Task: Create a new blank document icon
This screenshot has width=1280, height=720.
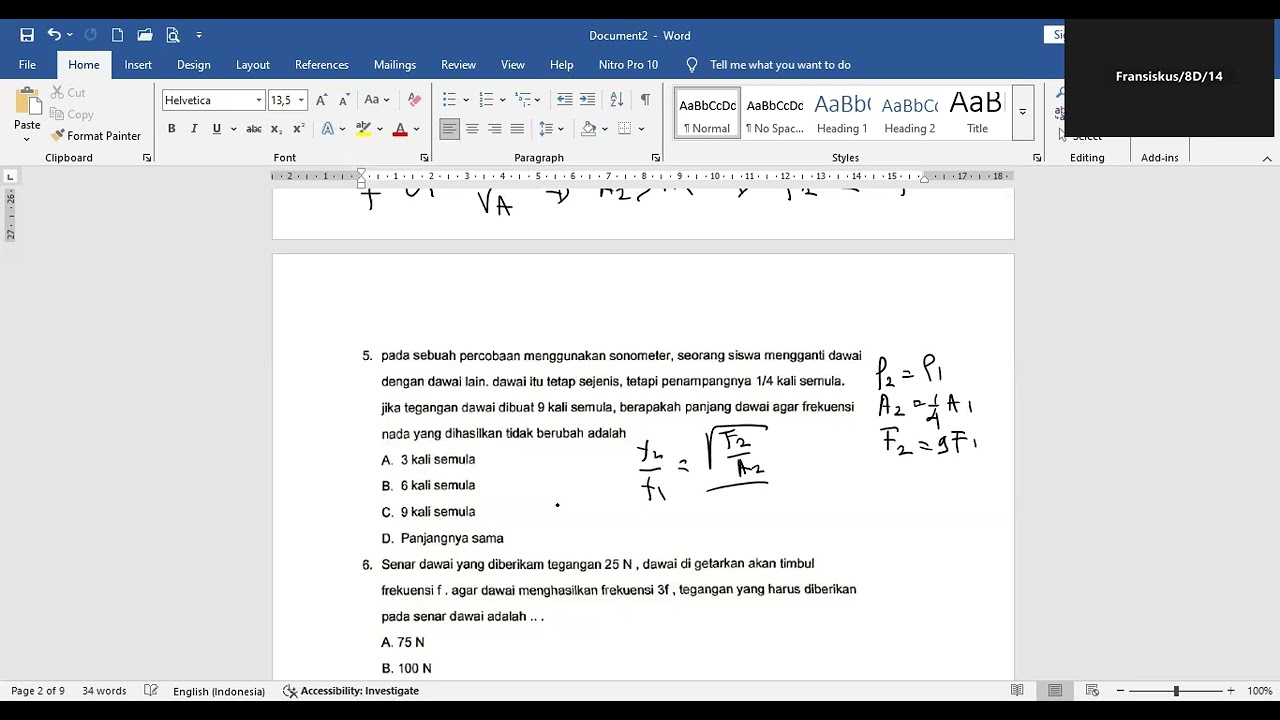Action: [117, 35]
